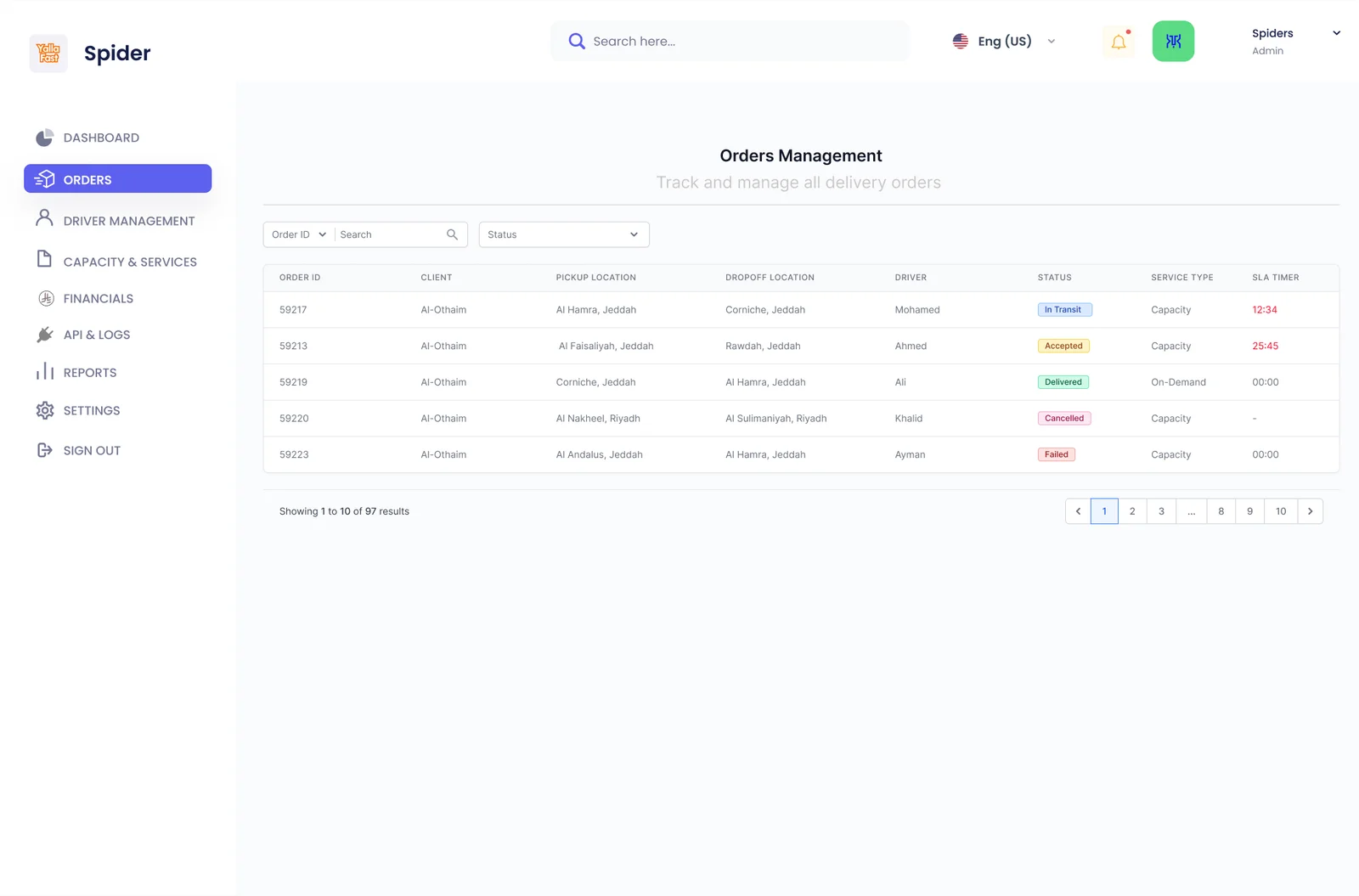Click order ID 59223

[x=294, y=454]
